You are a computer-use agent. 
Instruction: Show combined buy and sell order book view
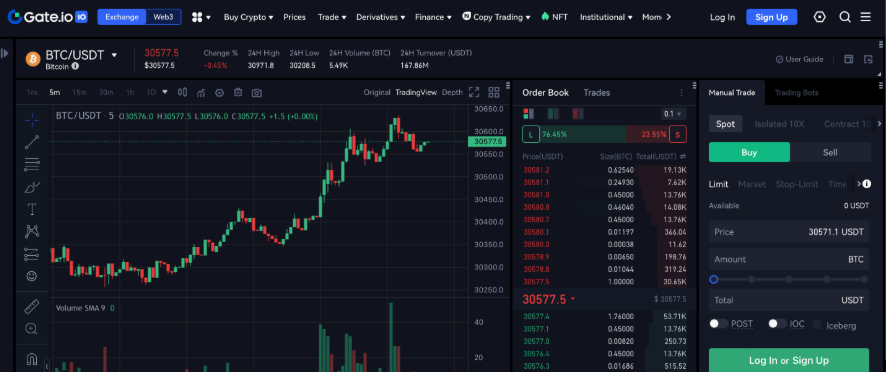tap(528, 114)
